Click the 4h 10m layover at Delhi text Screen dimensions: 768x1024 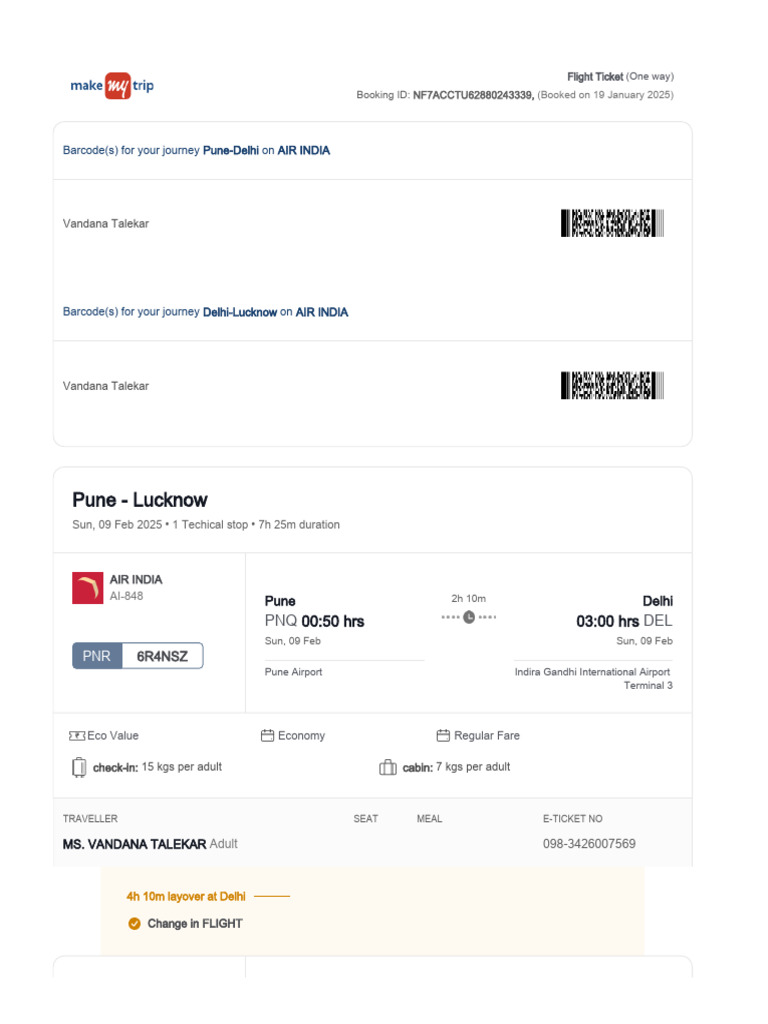[x=186, y=897]
